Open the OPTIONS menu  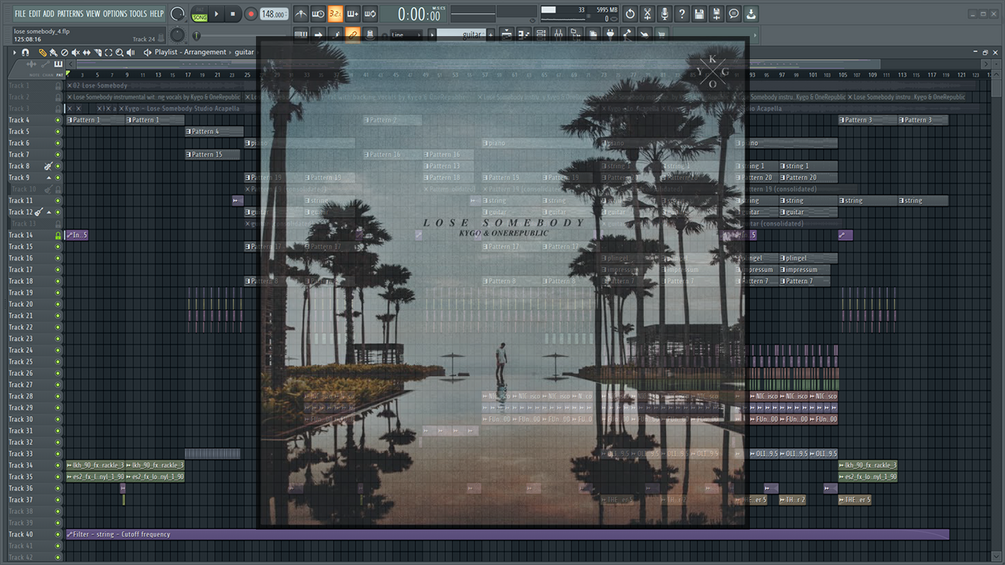point(115,13)
